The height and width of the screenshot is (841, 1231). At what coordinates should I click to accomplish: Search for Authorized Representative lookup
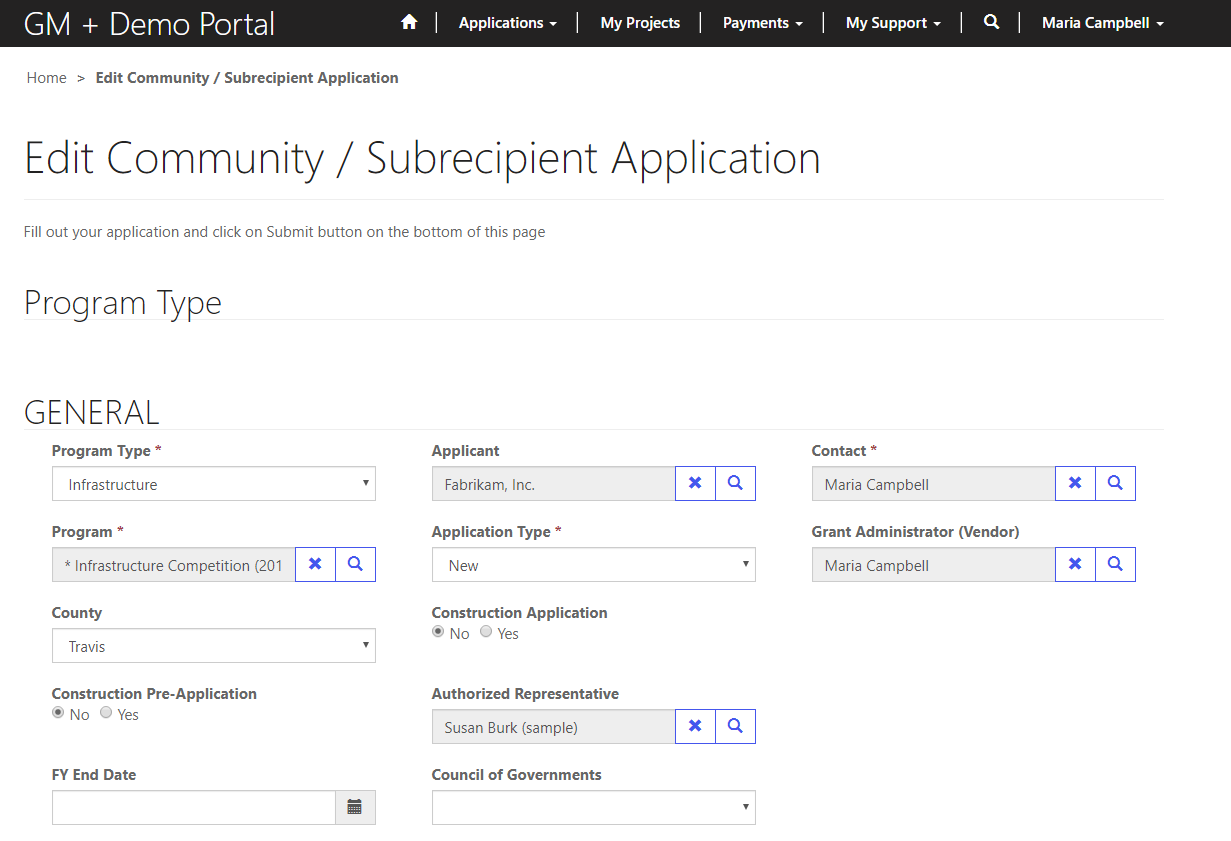coord(735,726)
